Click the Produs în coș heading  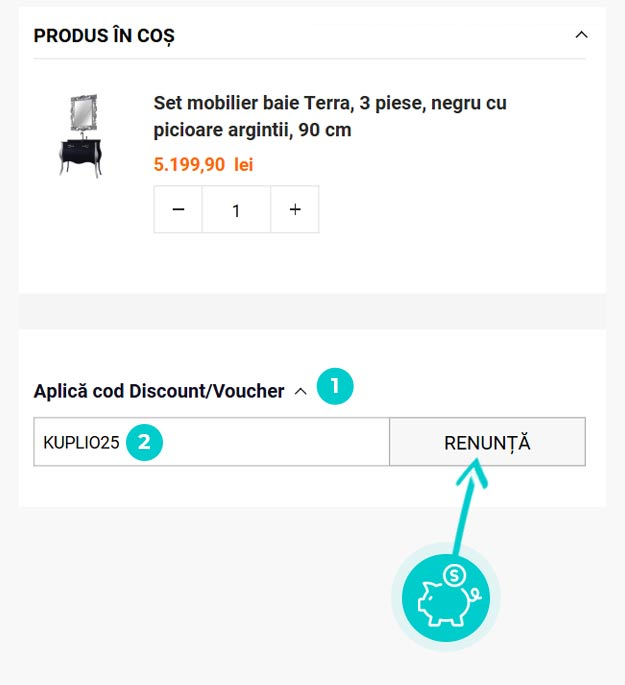(x=104, y=36)
